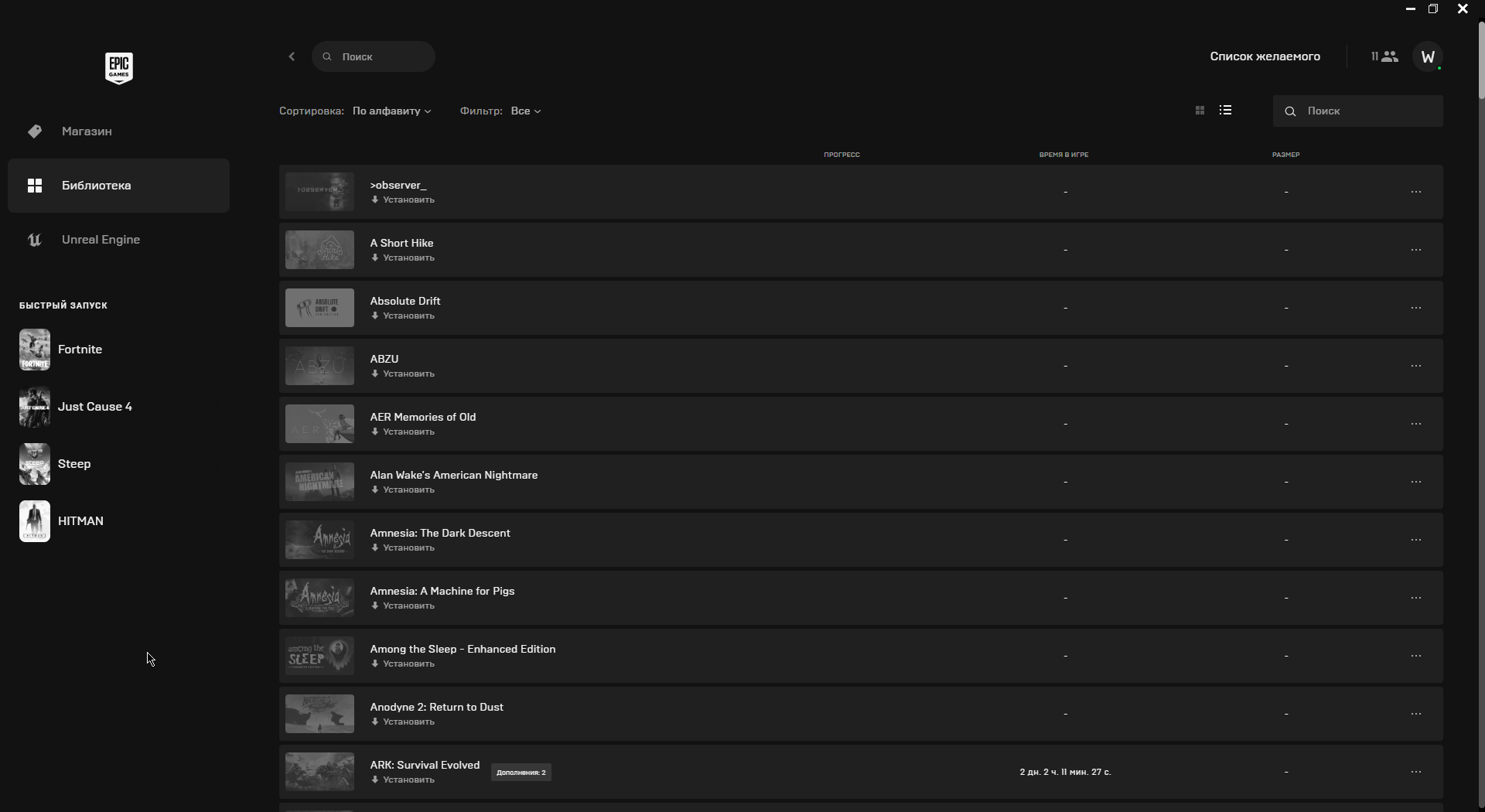The image size is (1485, 812).
Task: Switch to list view layout
Action: 1225,111
